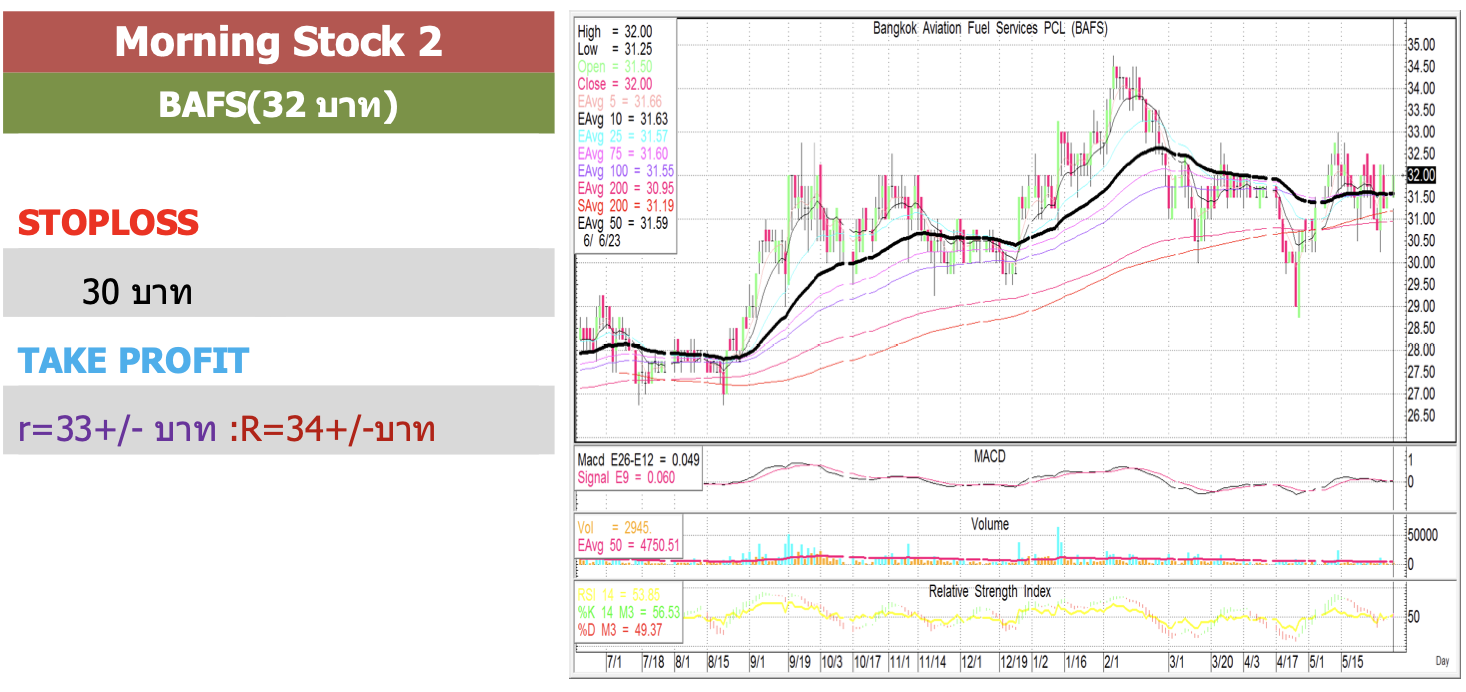Click the '3/20' date axis label

coord(1222,662)
